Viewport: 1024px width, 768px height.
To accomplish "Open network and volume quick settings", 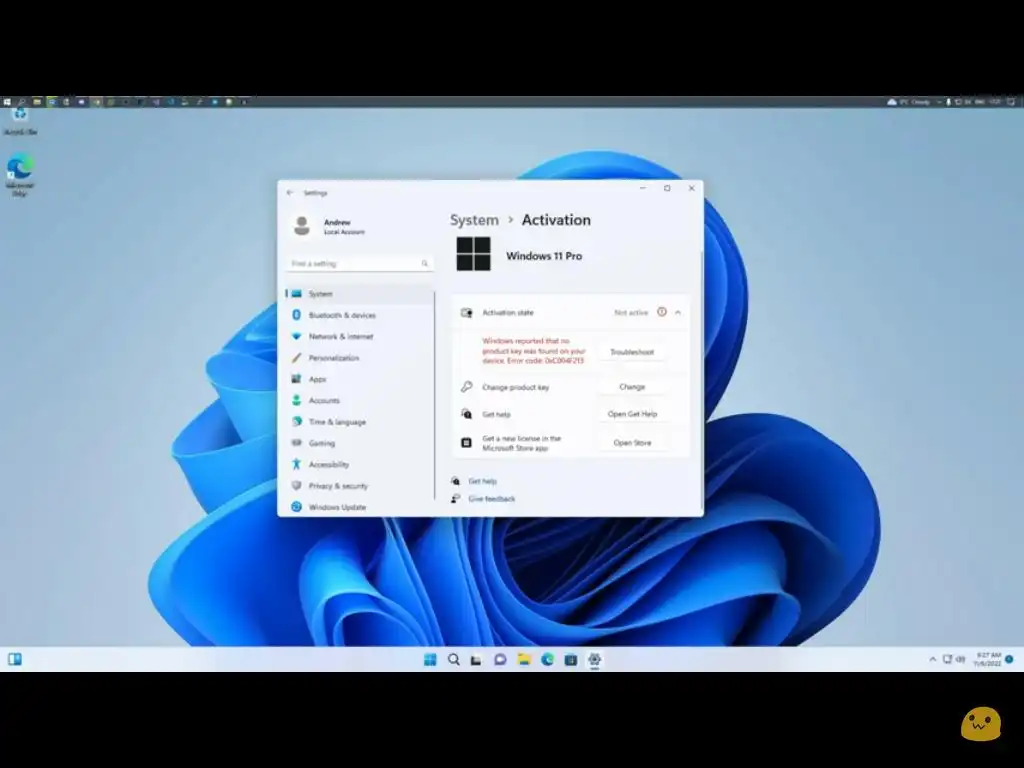I will pyautogui.click(x=953, y=660).
